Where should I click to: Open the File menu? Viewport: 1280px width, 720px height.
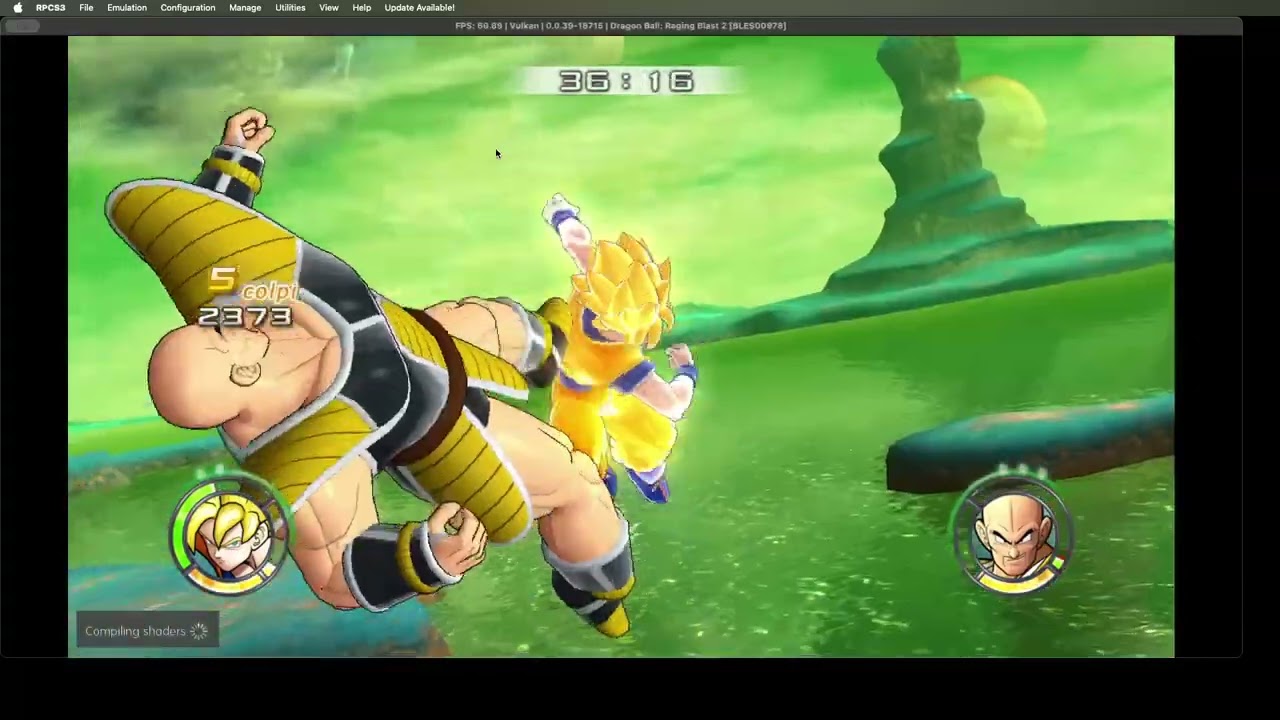pyautogui.click(x=86, y=7)
